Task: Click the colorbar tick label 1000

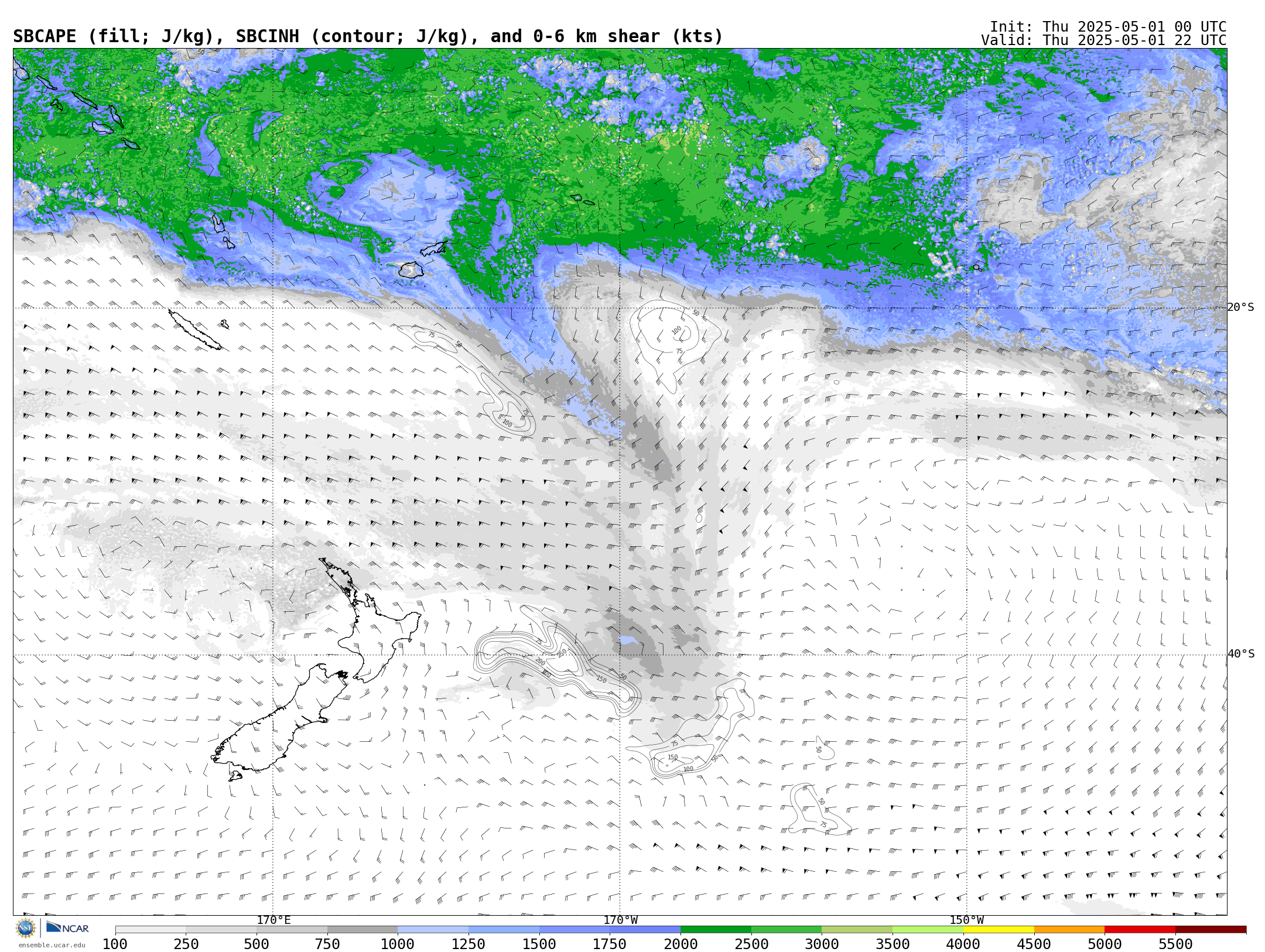Action: [x=398, y=944]
